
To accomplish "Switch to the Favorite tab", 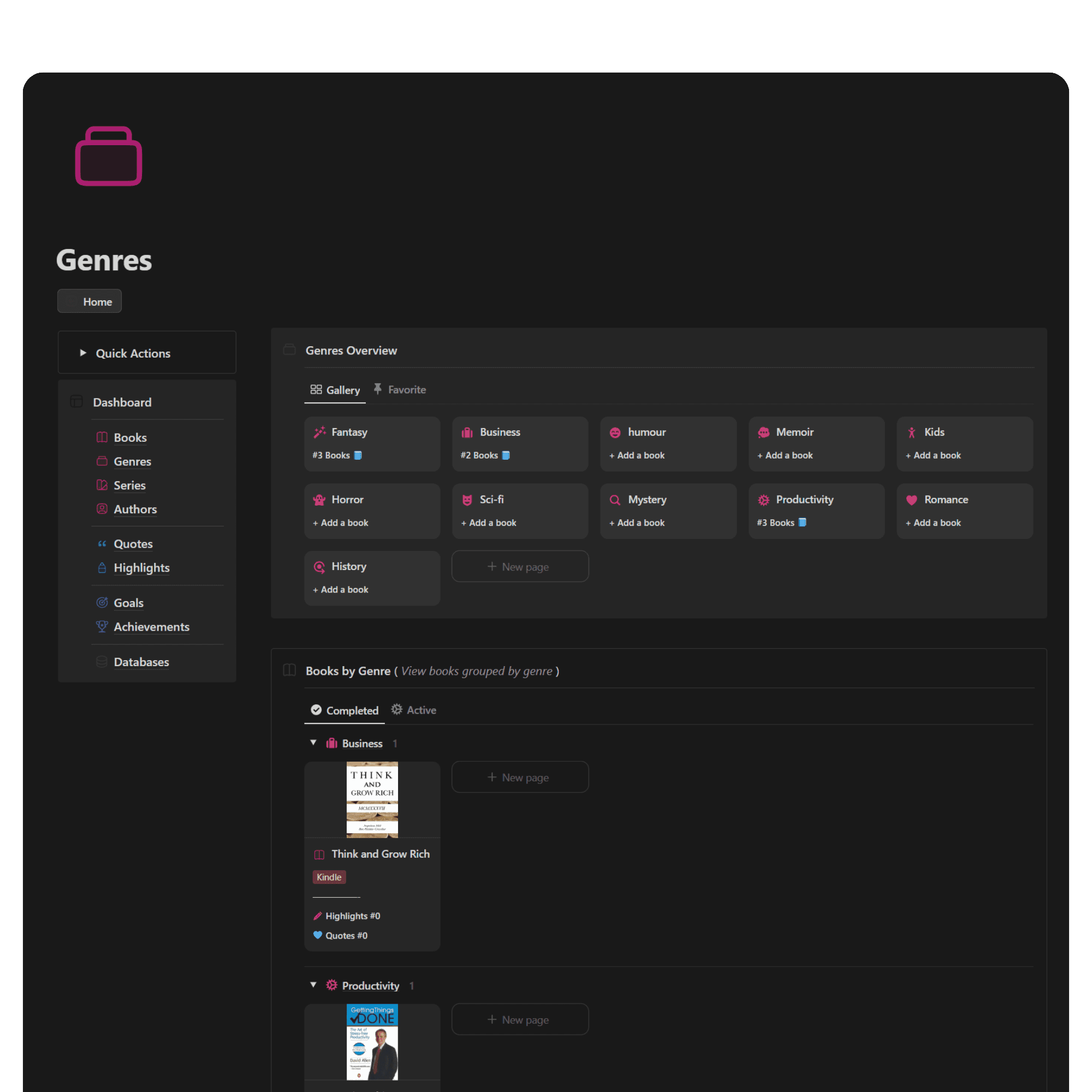I will click(400, 390).
